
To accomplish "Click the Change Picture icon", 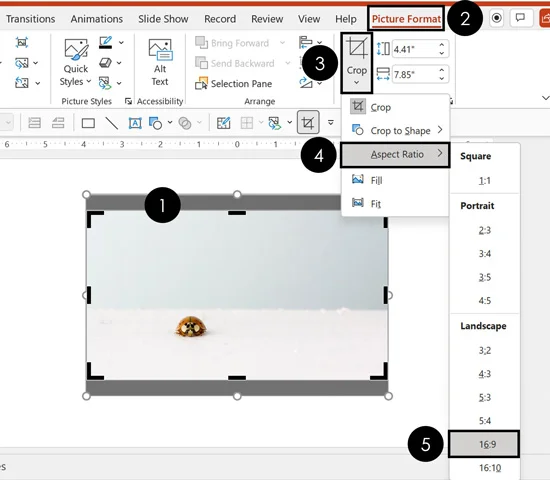I will 22,63.
